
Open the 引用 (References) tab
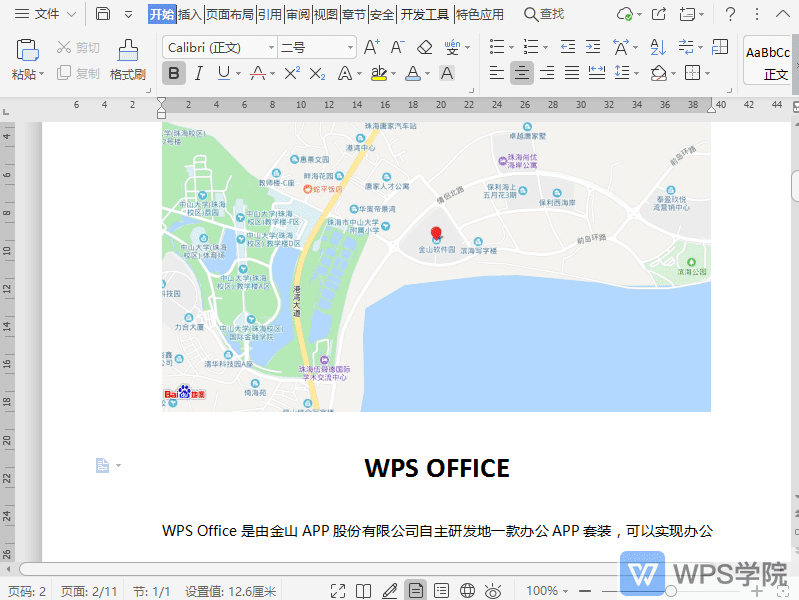(x=270, y=14)
